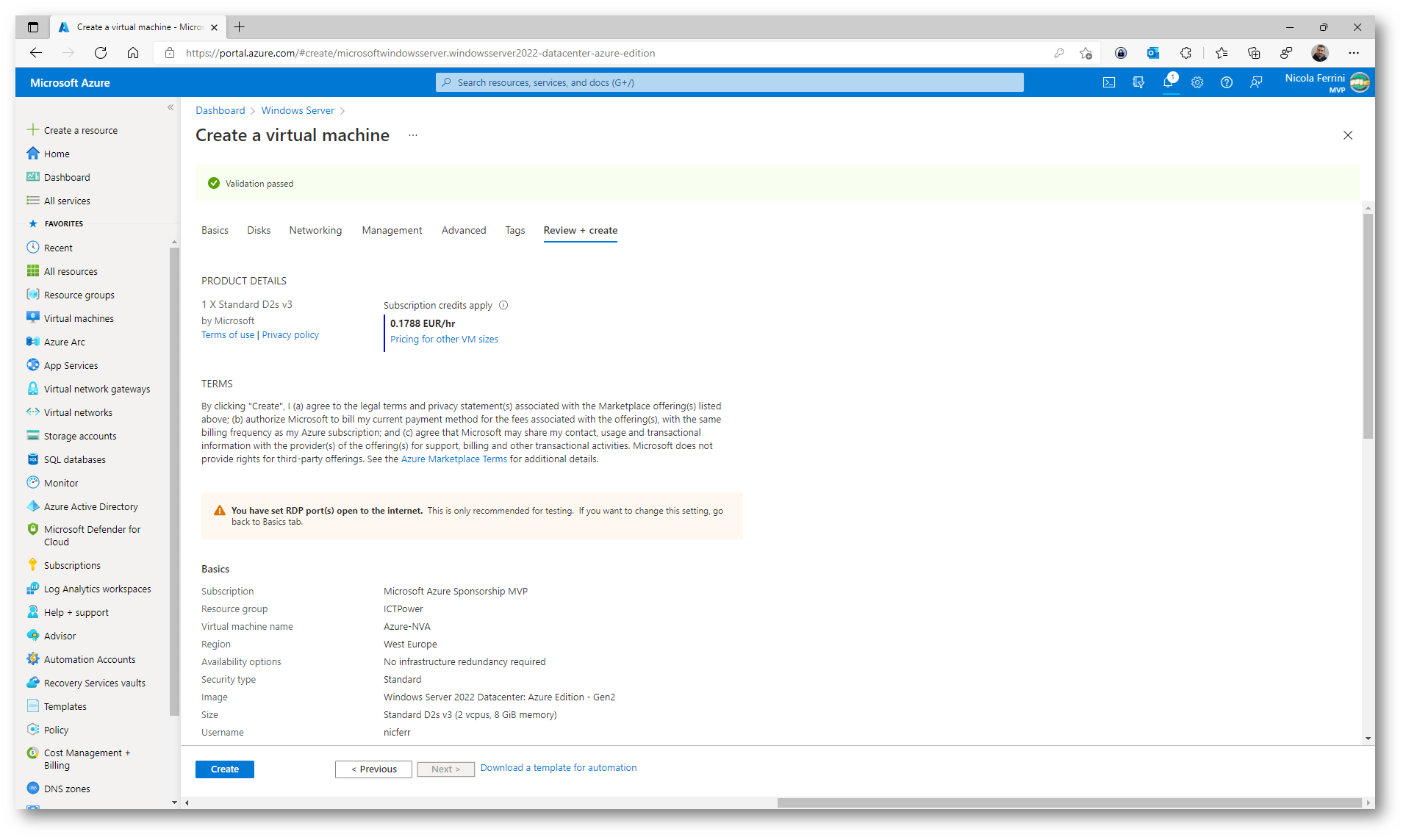Click the Create a resource plus icon
This screenshot has width=1406, height=840.
pyautogui.click(x=32, y=130)
